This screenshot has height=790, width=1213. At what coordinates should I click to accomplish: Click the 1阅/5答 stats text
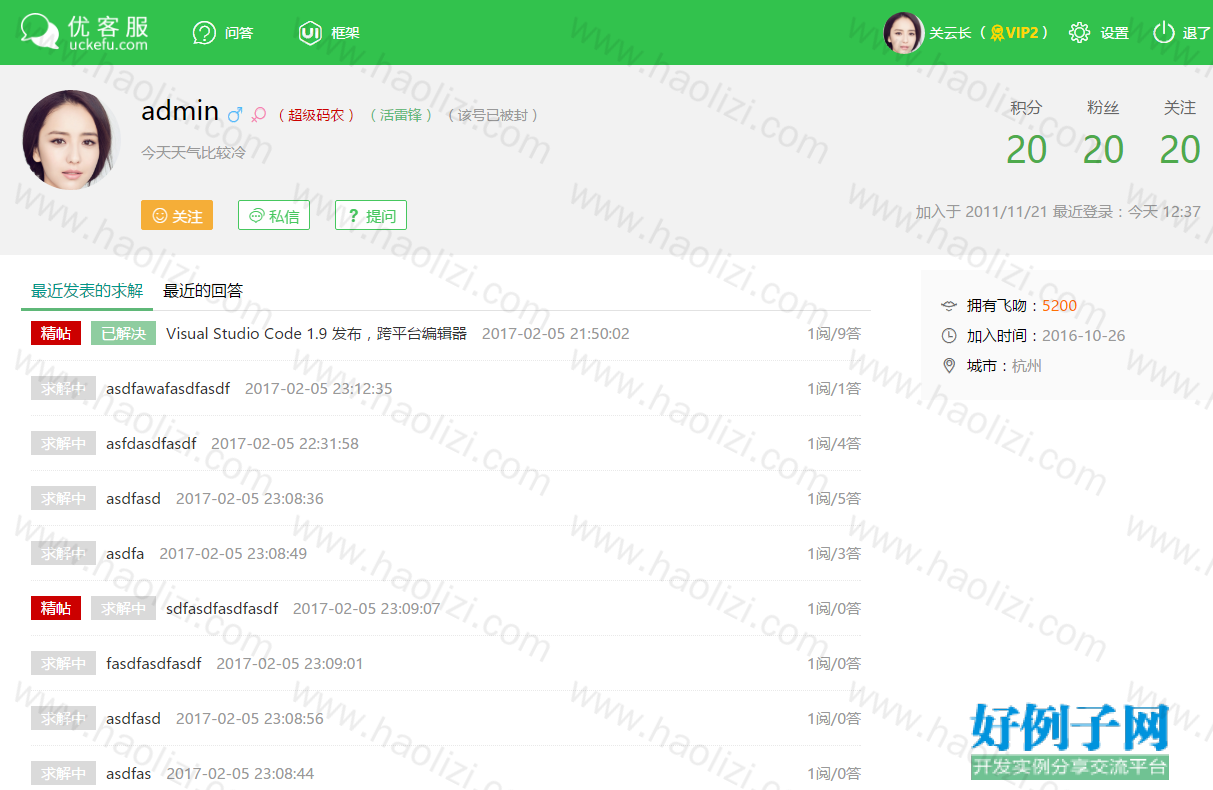pyautogui.click(x=834, y=498)
